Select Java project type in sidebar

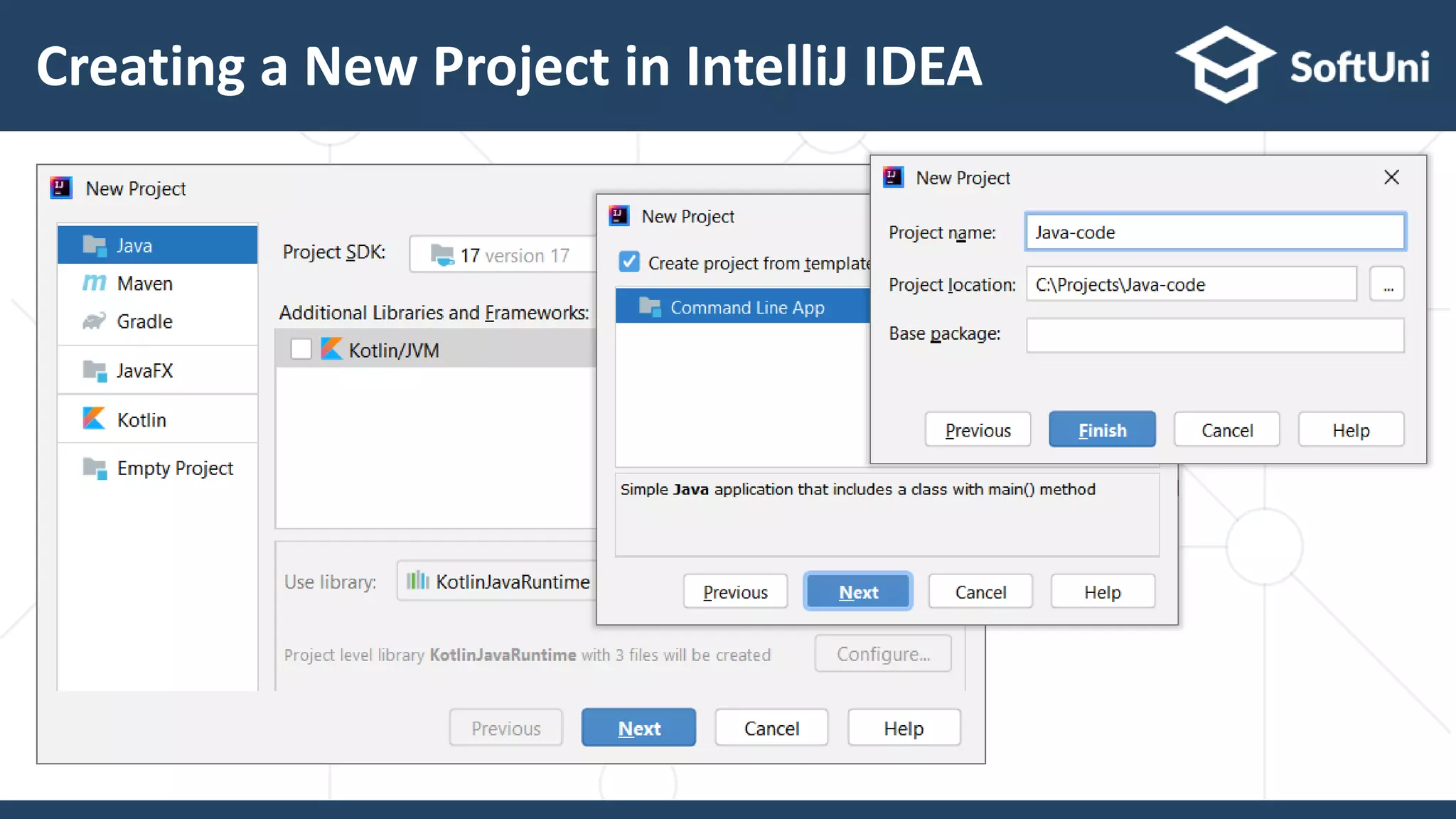tap(157, 245)
